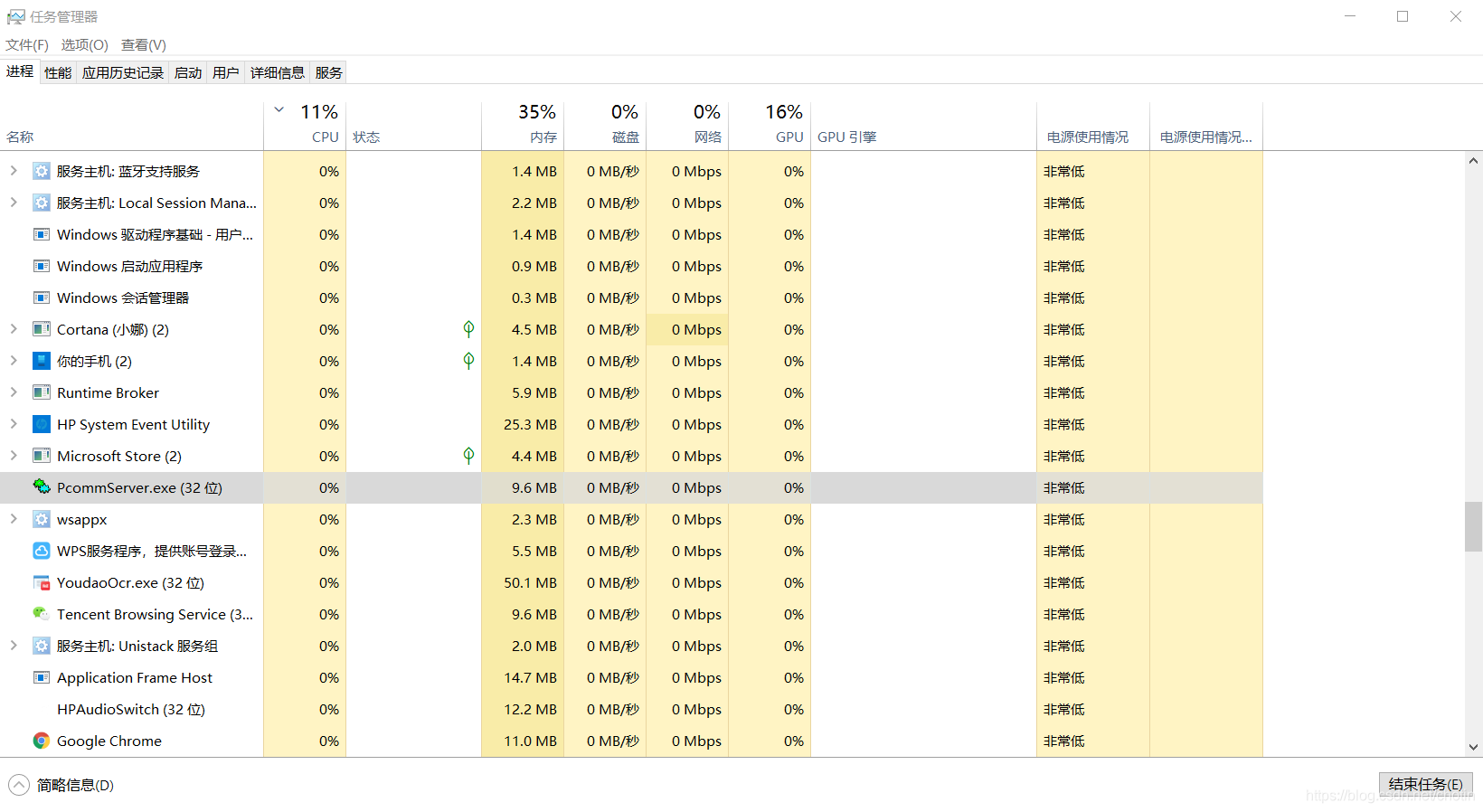Sort by the 内存 column header
The image size is (1483, 812).
(523, 125)
